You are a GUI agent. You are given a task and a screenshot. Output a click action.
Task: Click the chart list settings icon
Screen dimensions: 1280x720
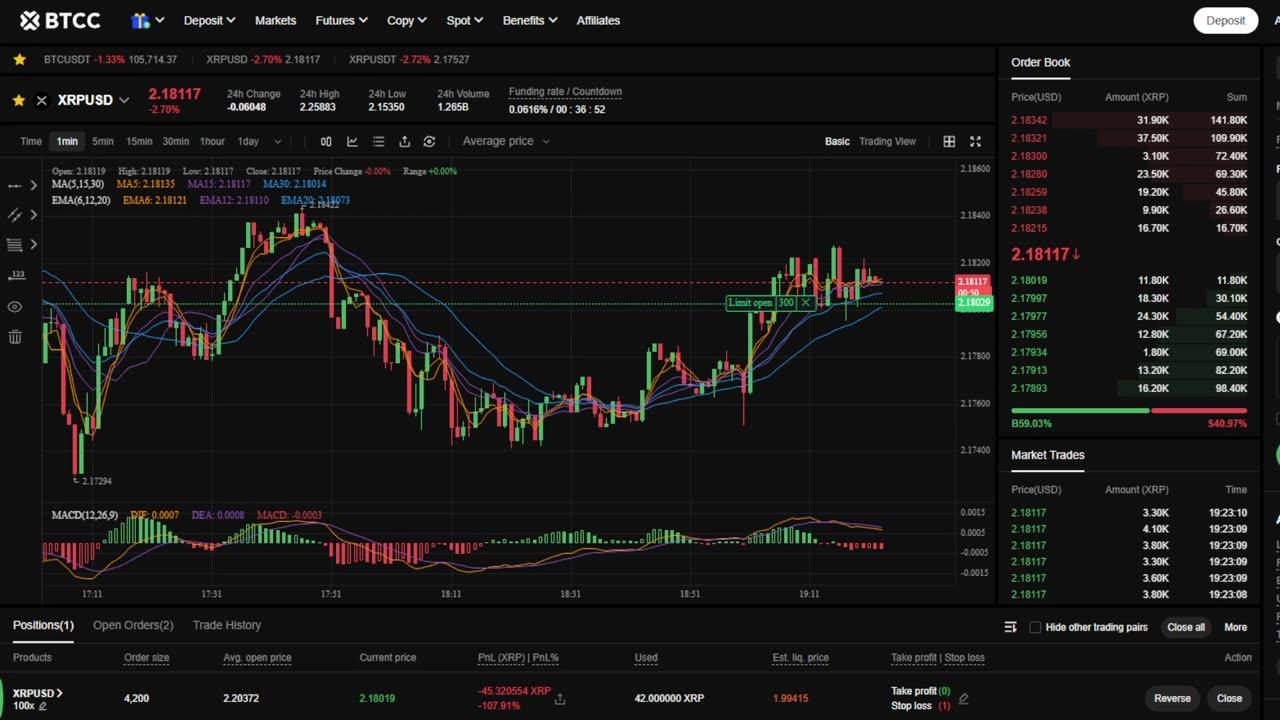pyautogui.click(x=378, y=141)
